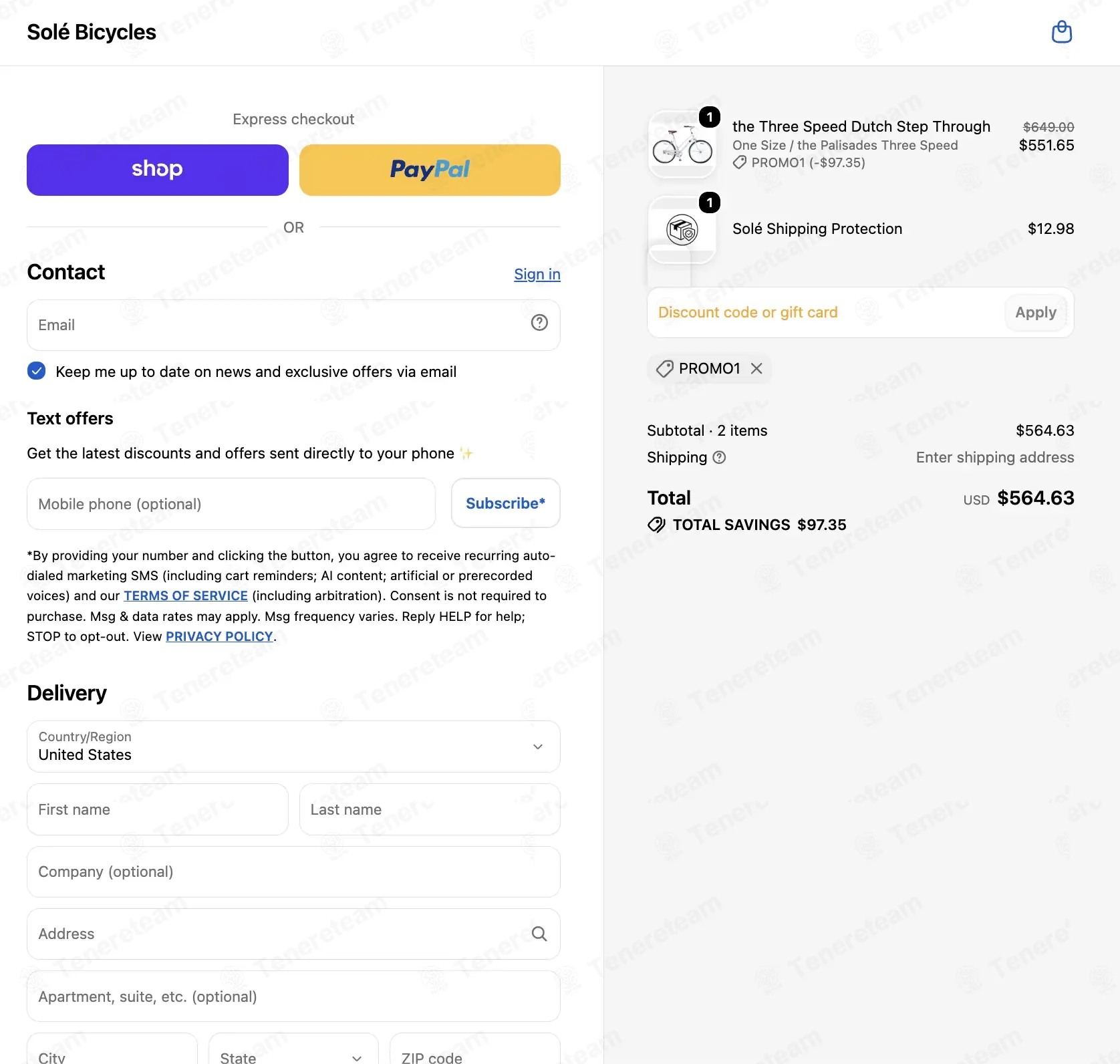
Task: Click the struck-through price '$649.00'
Action: (x=1048, y=127)
